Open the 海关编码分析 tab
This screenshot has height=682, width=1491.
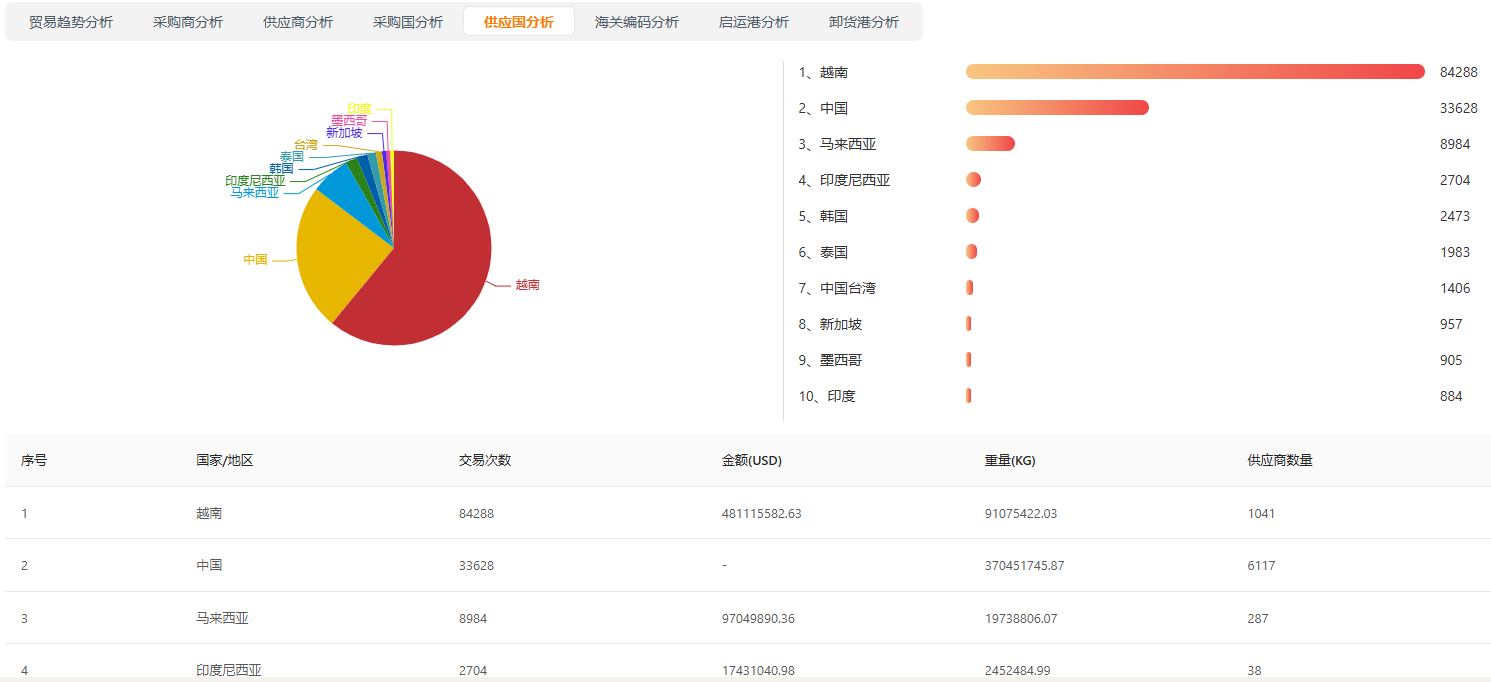point(637,22)
